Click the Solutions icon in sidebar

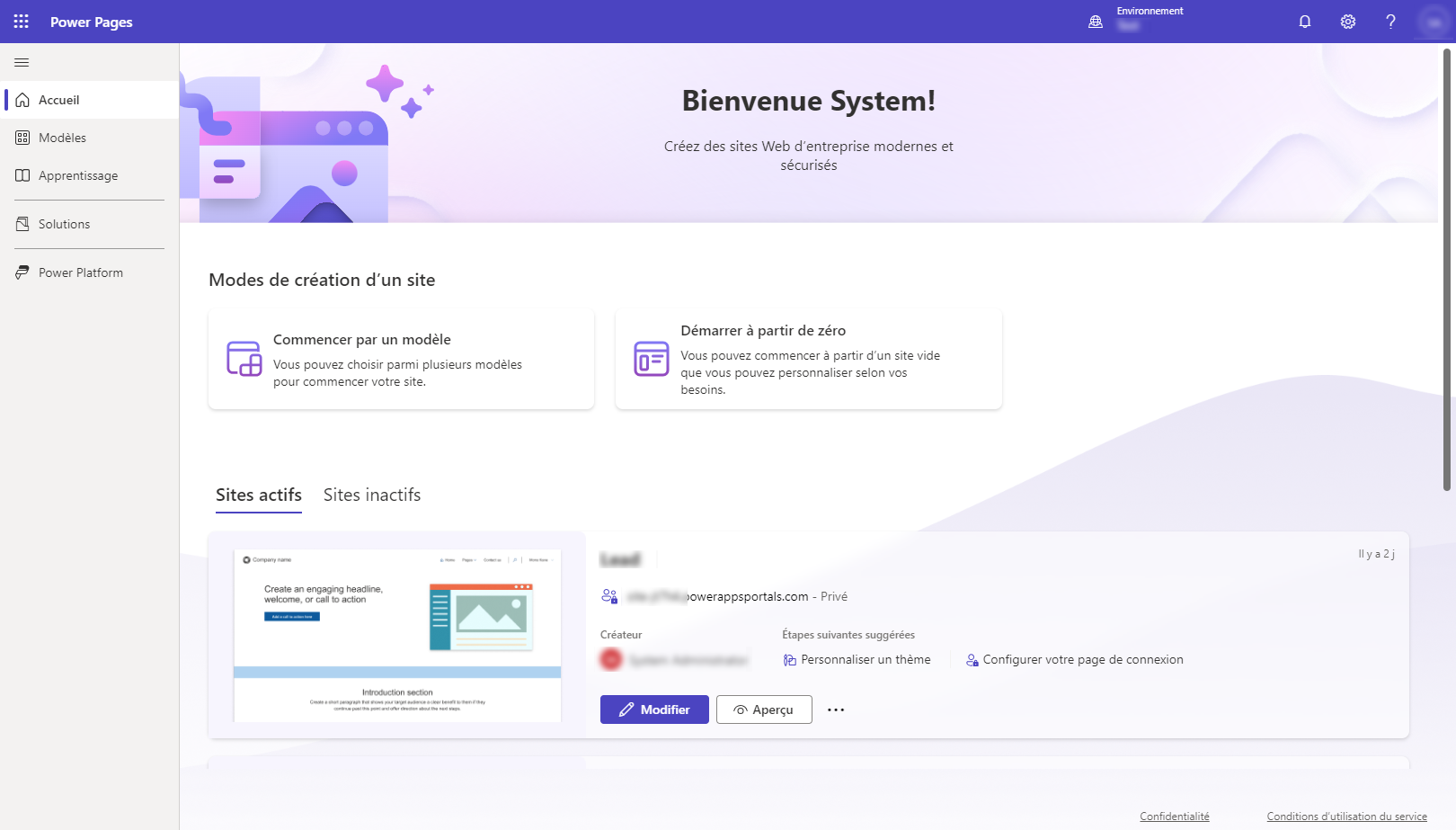coord(22,224)
